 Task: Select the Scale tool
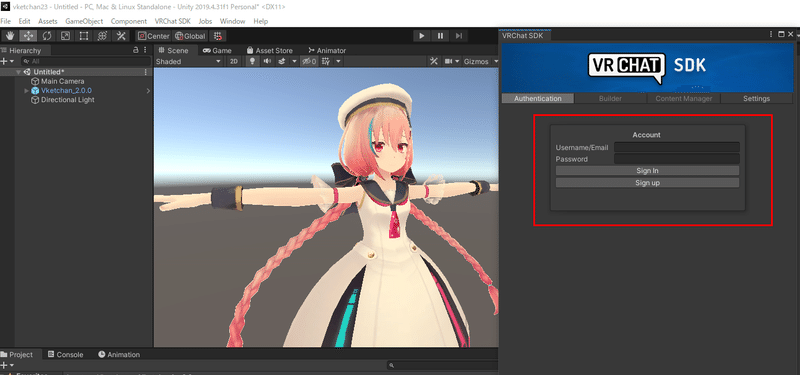pos(65,36)
